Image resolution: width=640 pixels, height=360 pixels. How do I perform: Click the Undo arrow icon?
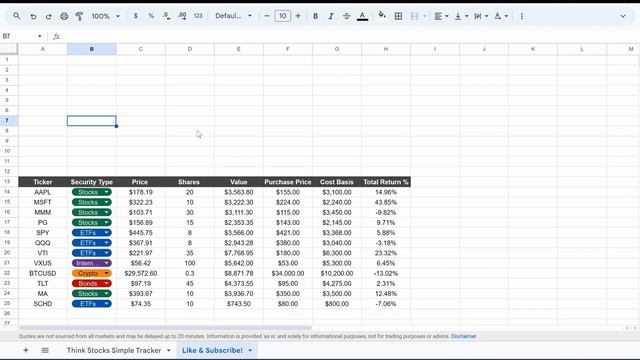click(x=33, y=16)
